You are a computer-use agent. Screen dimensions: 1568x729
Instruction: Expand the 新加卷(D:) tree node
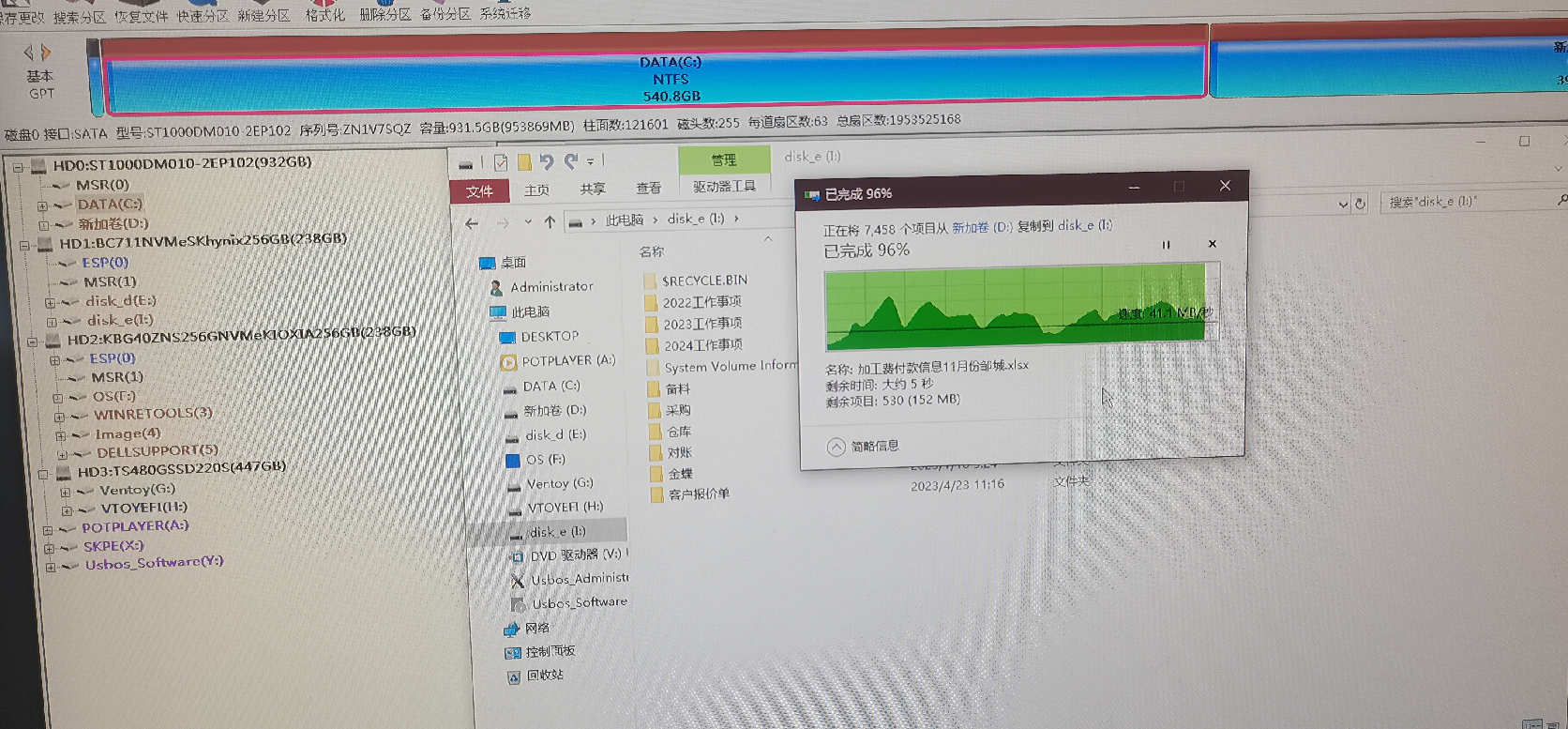pos(43,225)
